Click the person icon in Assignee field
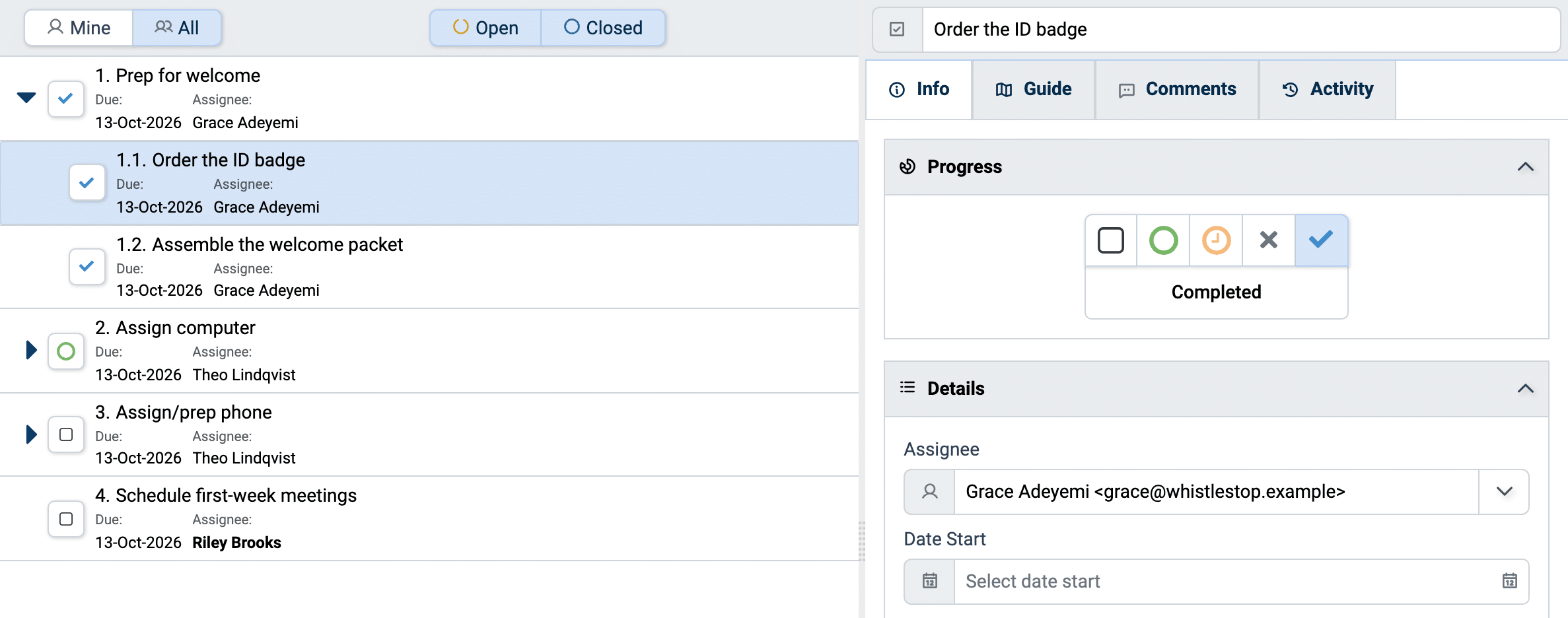The image size is (1568, 618). (930, 491)
